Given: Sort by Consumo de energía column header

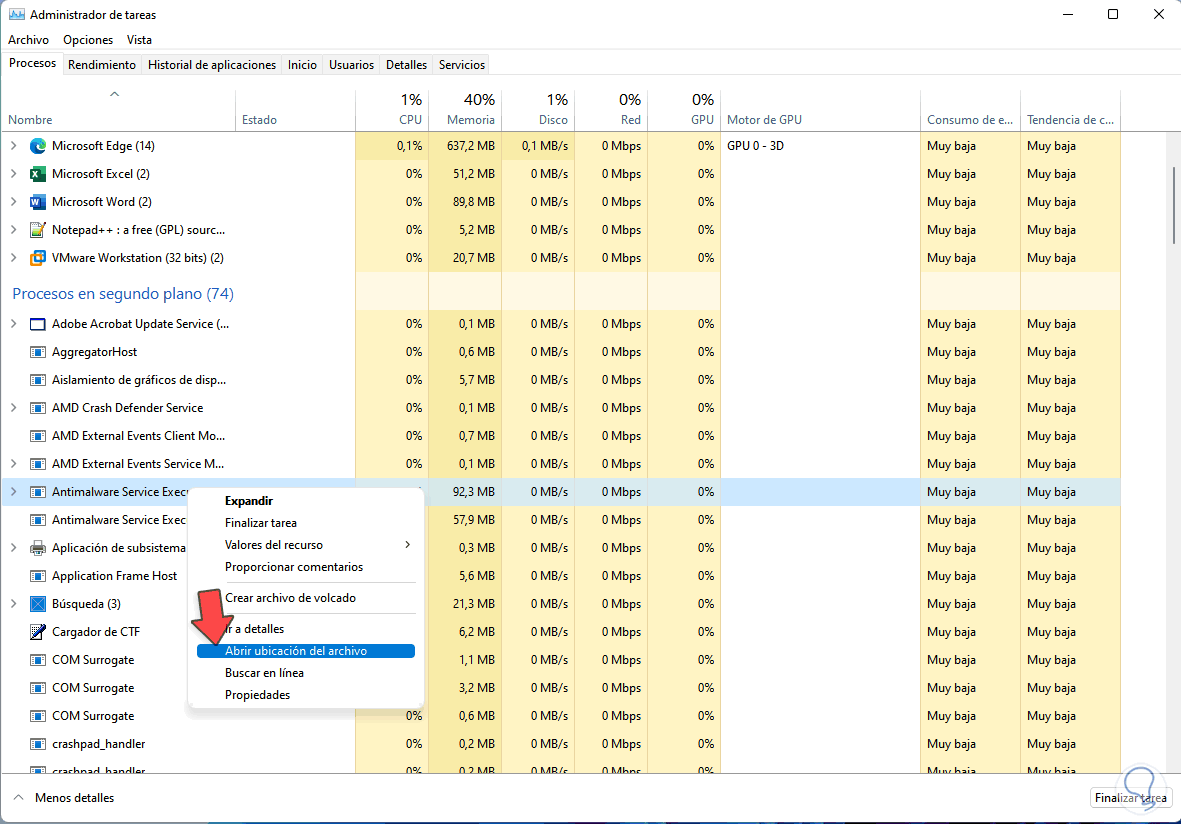Looking at the screenshot, I should 970,110.
